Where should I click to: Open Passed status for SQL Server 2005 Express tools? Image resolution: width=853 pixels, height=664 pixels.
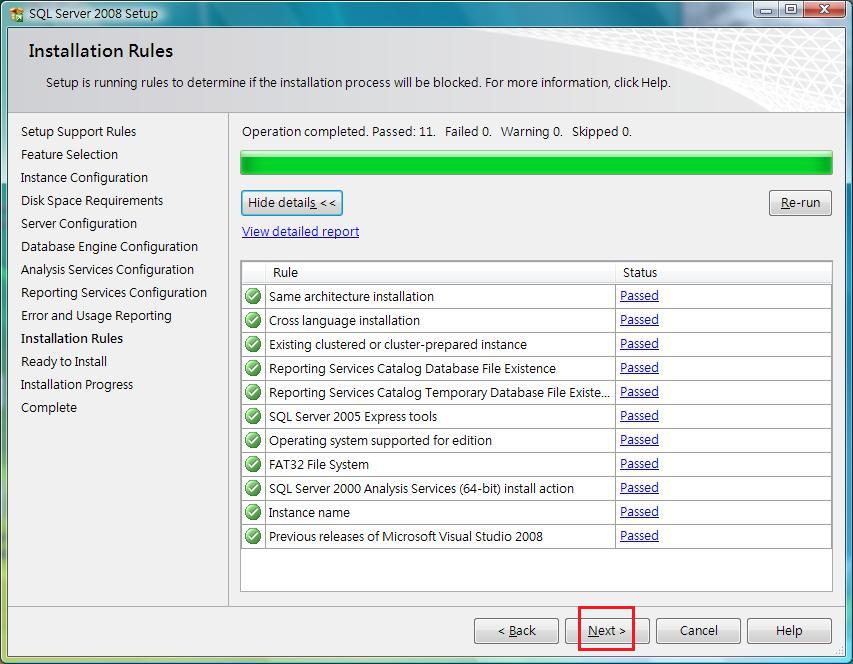(639, 415)
